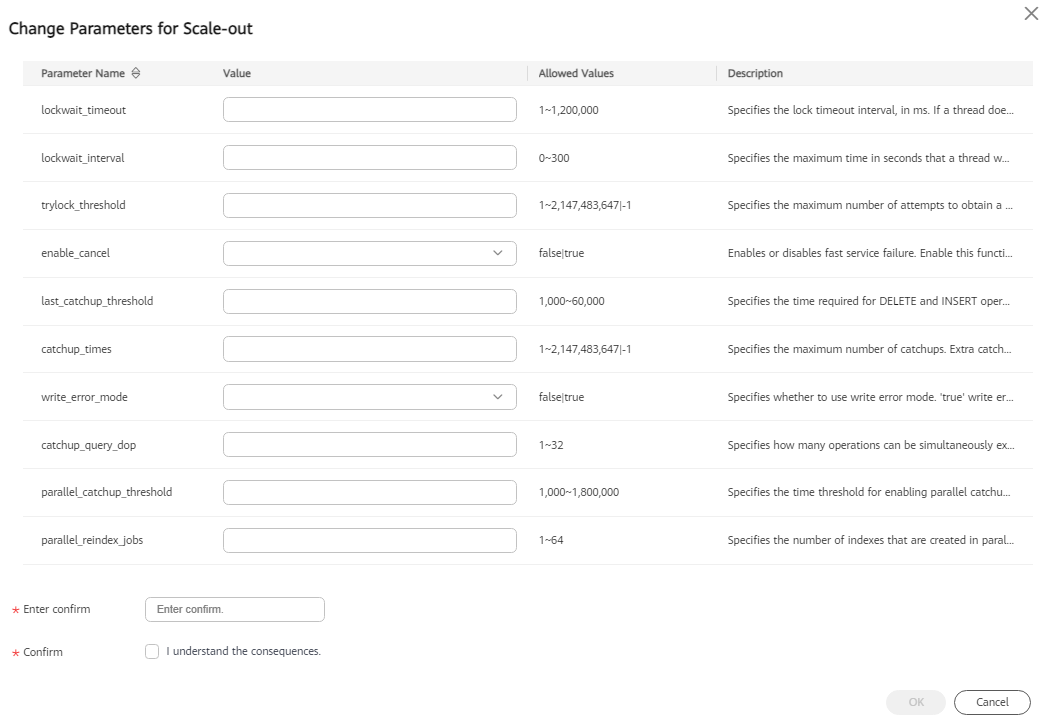Click the Parameter Name column header
The width and height of the screenshot is (1046, 722).
(83, 73)
